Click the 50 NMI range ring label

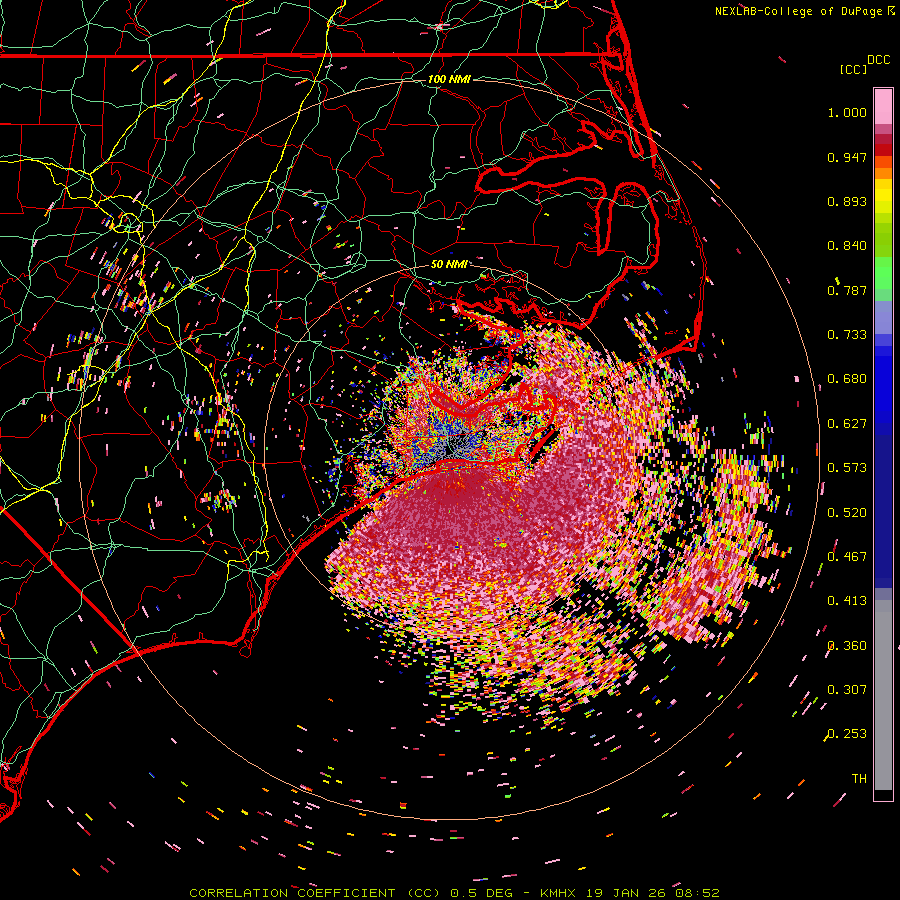[x=449, y=264]
